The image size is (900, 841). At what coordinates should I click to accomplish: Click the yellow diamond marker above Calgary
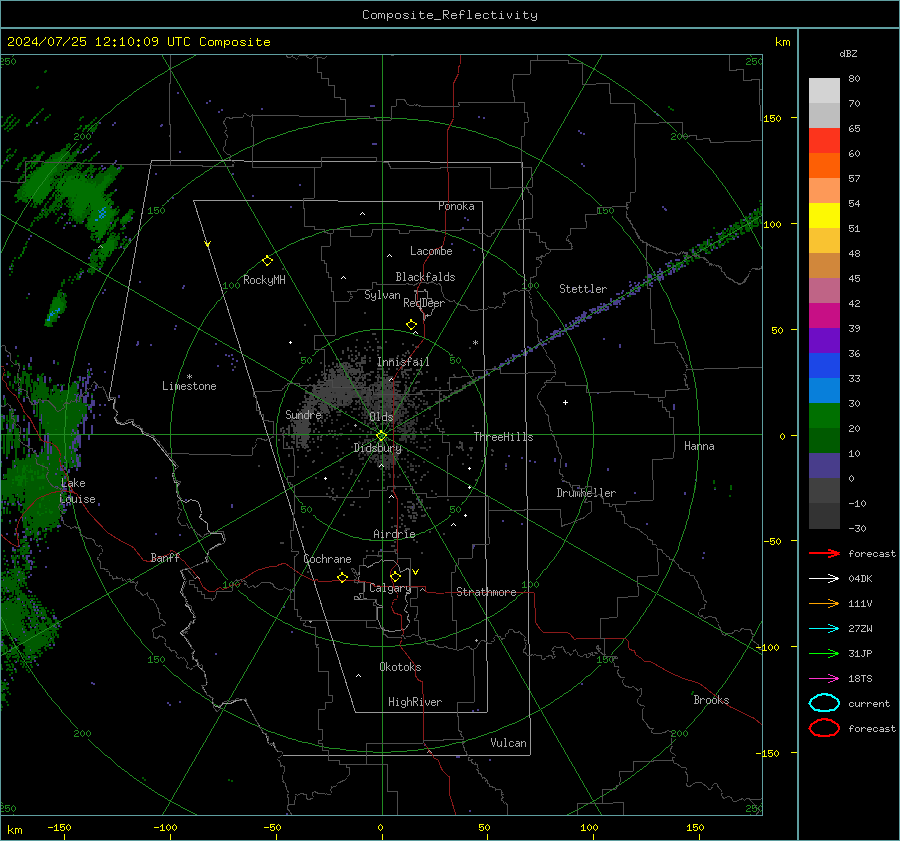[395, 576]
